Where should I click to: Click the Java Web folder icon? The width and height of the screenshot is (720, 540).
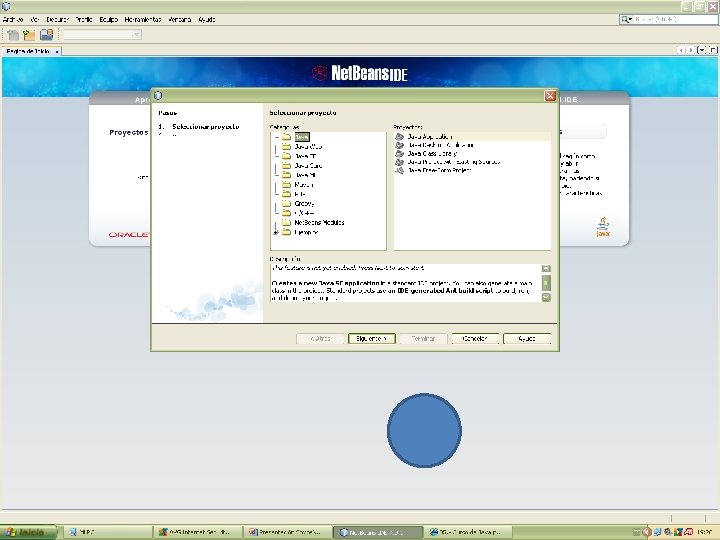pyautogui.click(x=287, y=146)
